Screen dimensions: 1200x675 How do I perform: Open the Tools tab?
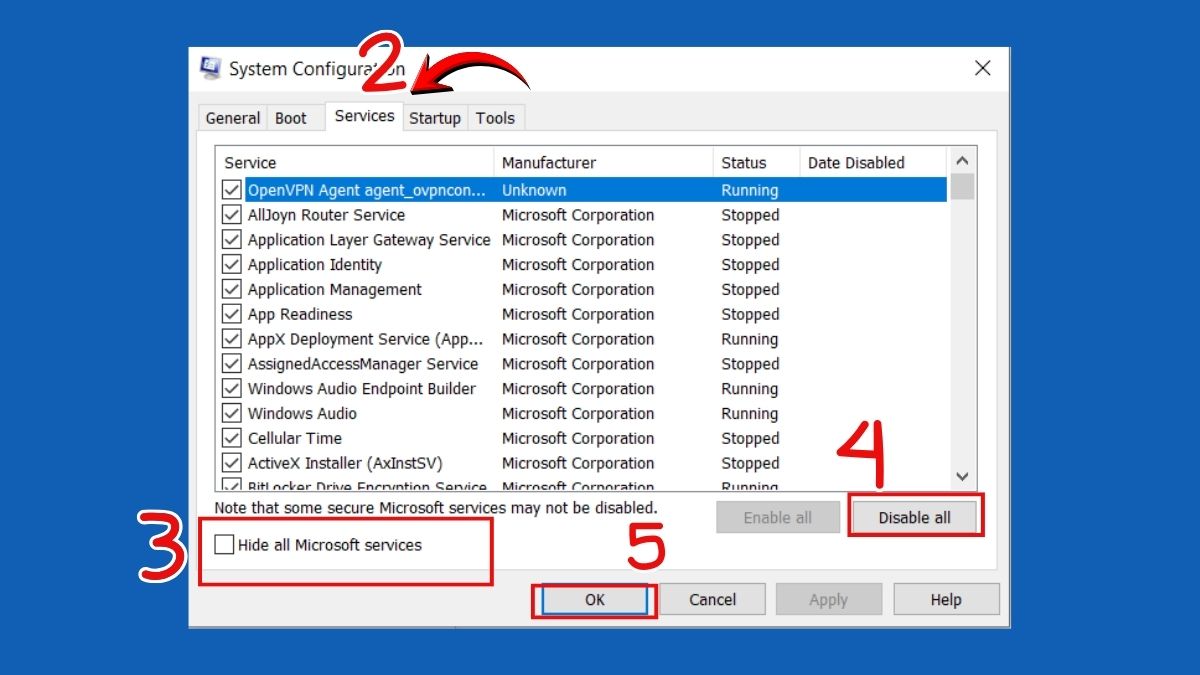(x=495, y=117)
